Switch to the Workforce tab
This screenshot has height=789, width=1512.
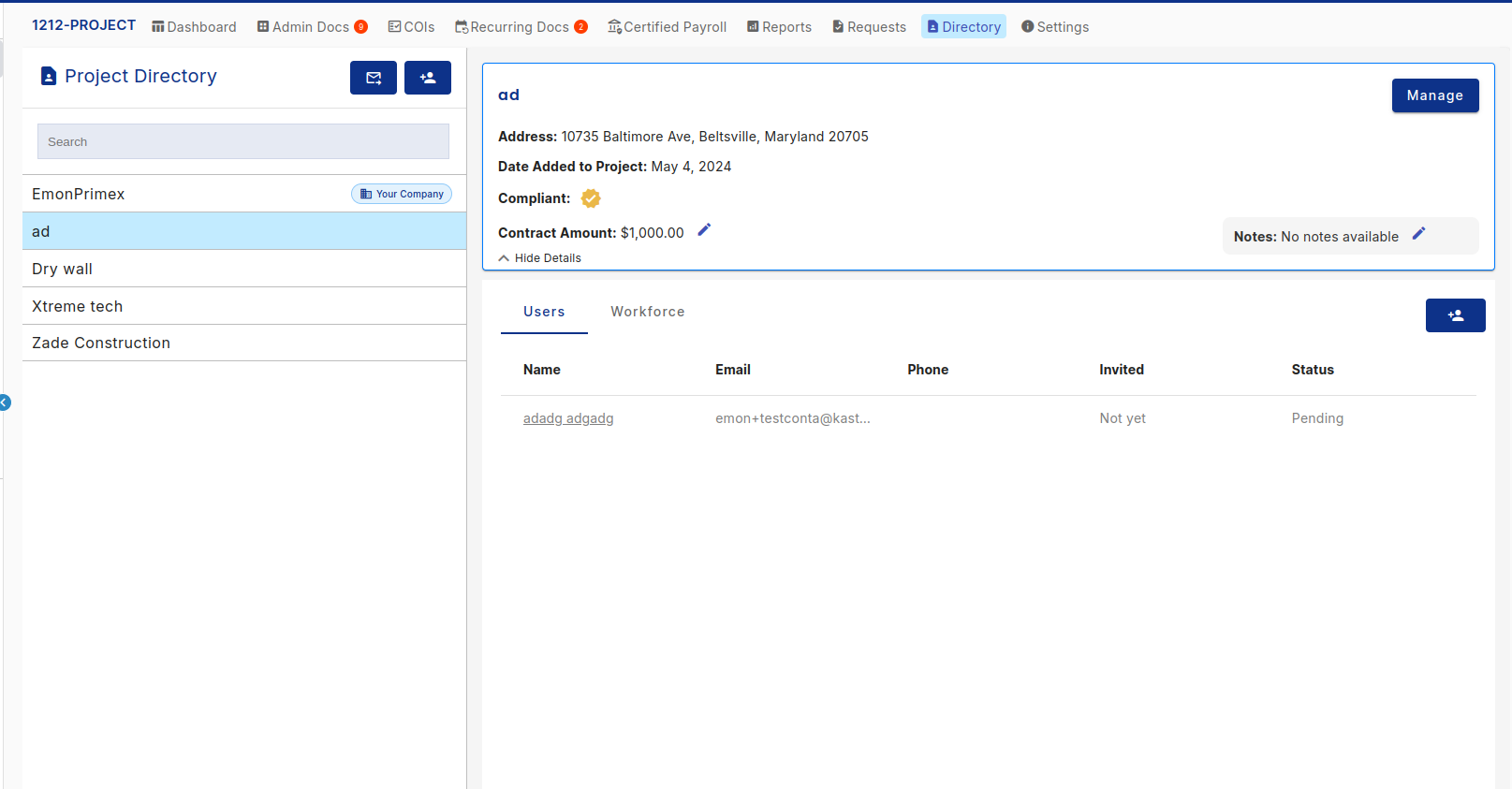[x=647, y=312]
